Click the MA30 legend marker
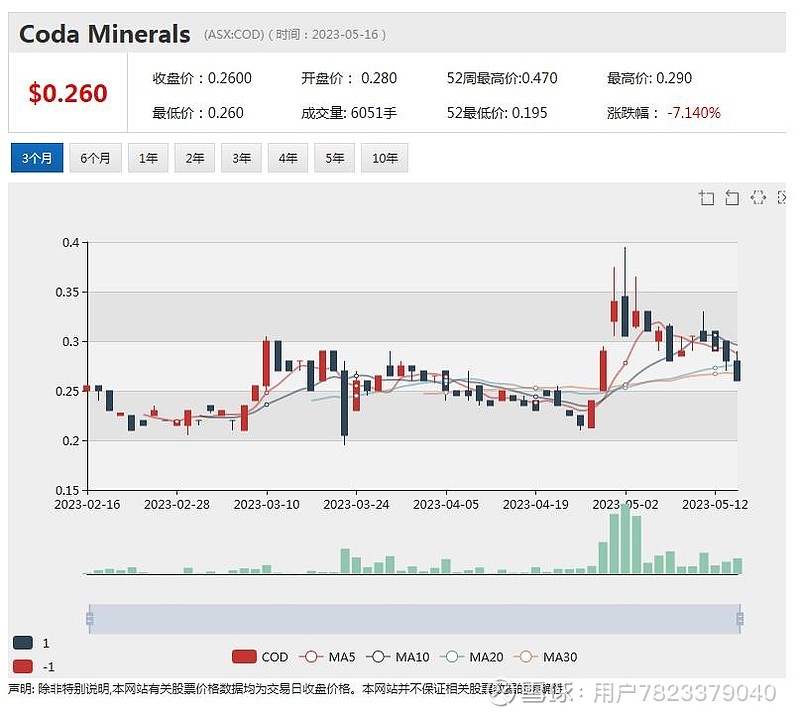Viewport: 800px width, 717px height. click(528, 656)
